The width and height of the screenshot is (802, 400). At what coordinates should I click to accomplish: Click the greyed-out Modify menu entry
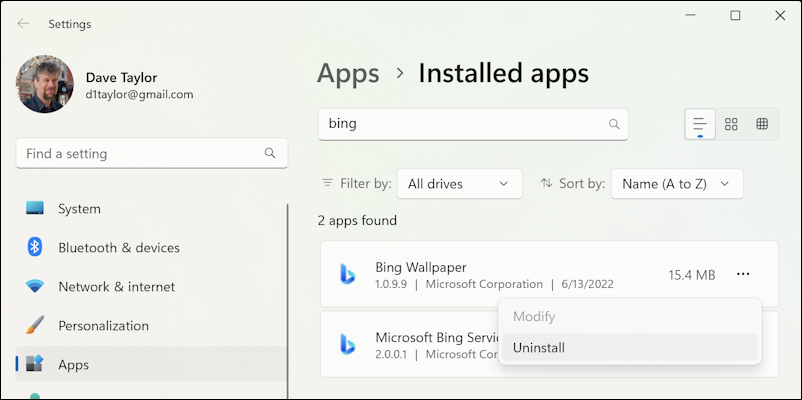(x=630, y=316)
